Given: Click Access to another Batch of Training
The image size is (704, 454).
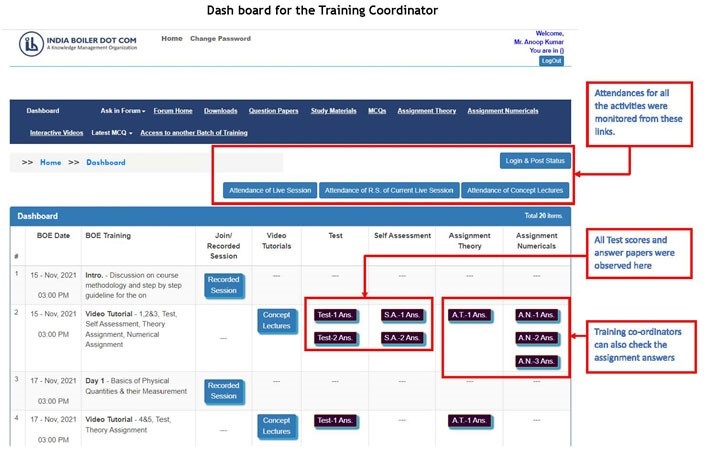Looking at the screenshot, I should click(193, 132).
